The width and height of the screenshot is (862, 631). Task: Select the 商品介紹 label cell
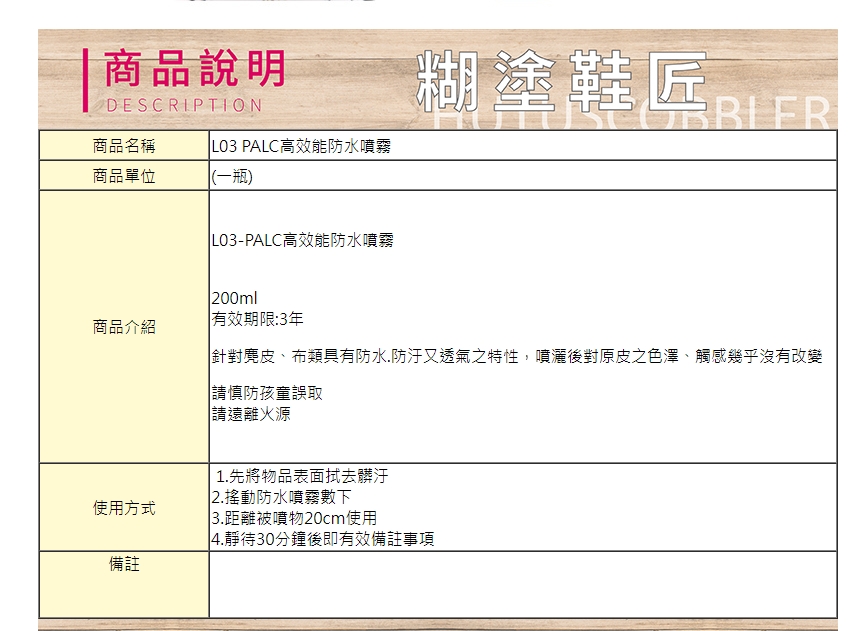[x=124, y=327]
